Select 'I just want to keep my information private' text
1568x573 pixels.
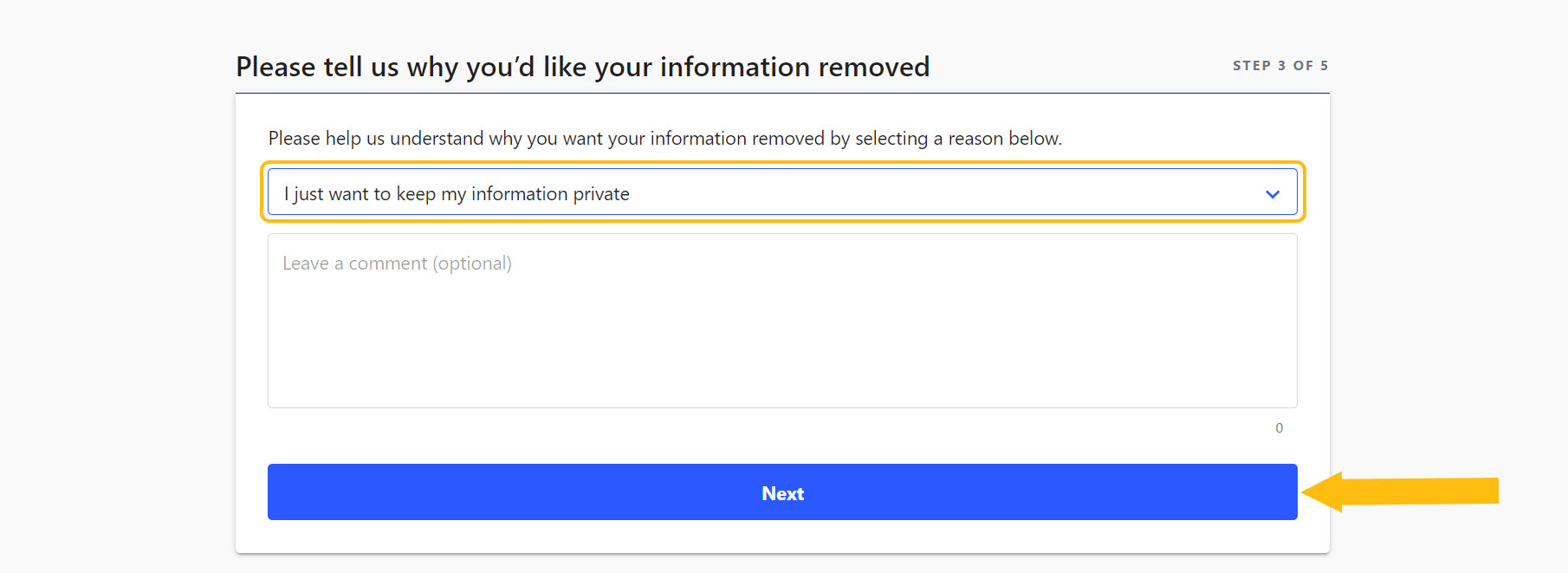coord(457,194)
